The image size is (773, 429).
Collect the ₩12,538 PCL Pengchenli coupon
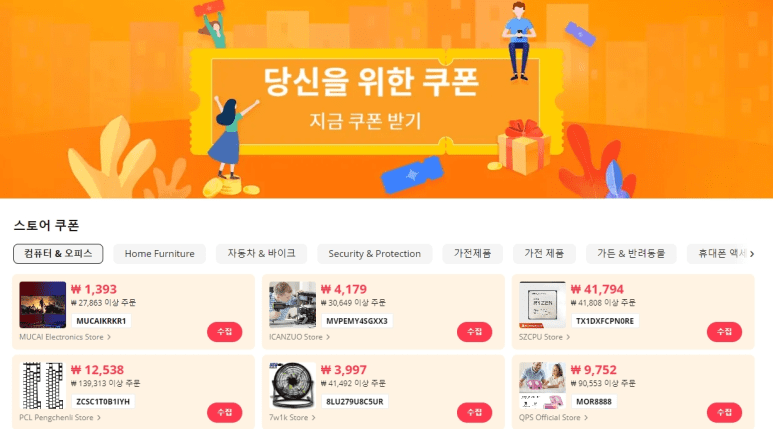point(224,412)
